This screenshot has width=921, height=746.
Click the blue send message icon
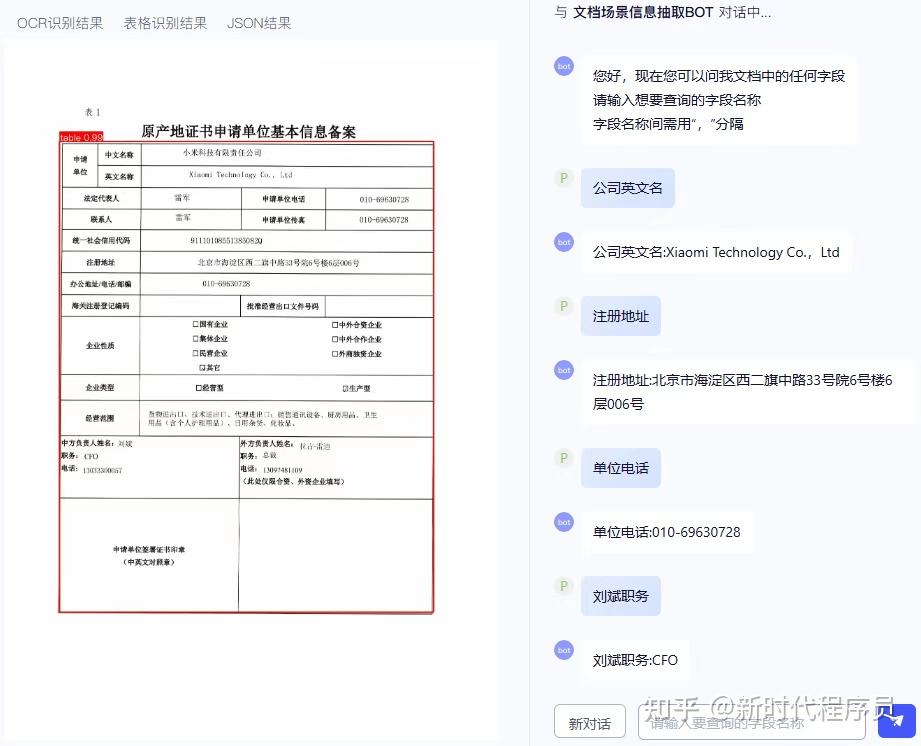click(x=897, y=721)
